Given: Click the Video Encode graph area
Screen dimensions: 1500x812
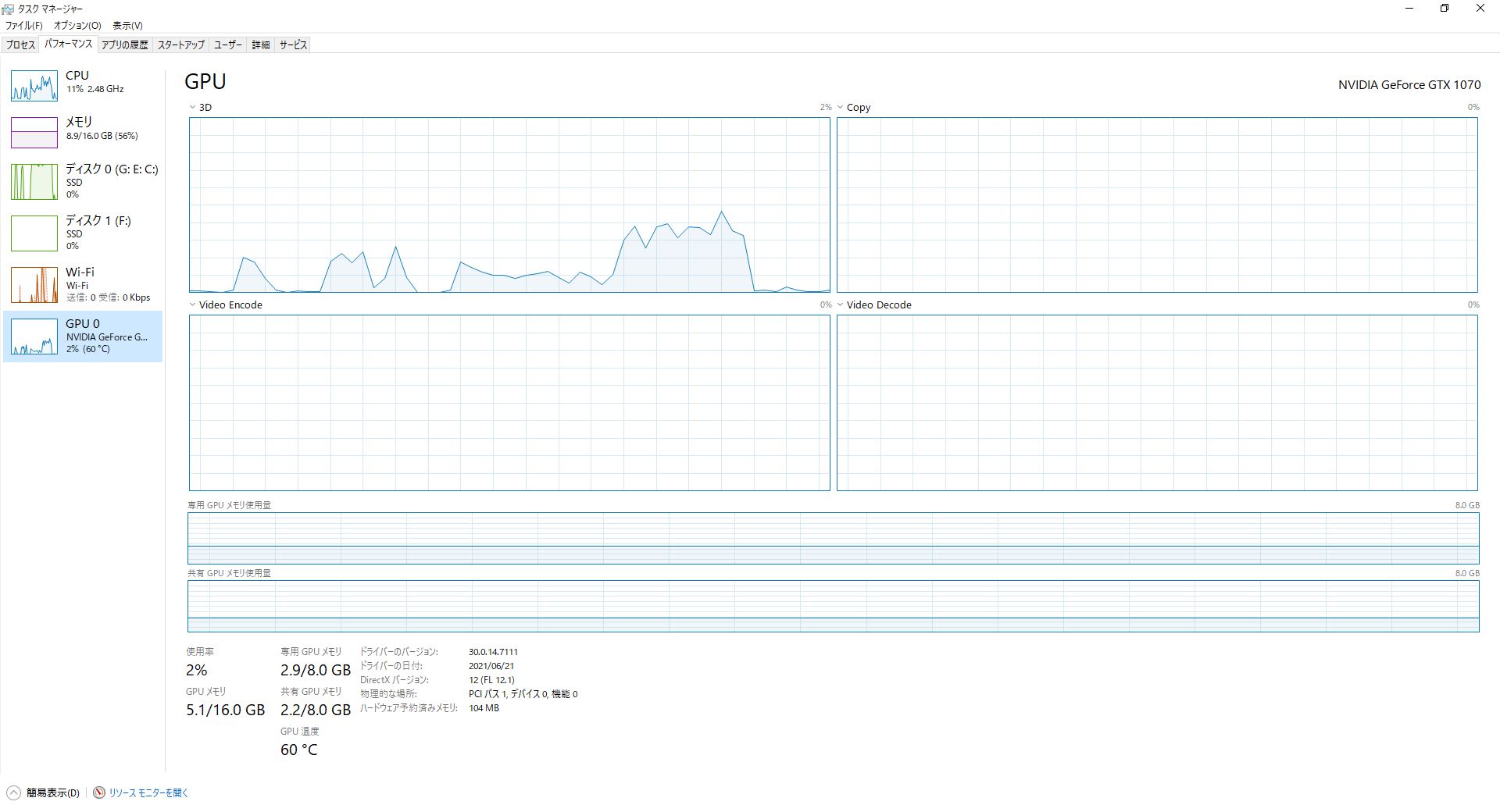Looking at the screenshot, I should click(509, 403).
